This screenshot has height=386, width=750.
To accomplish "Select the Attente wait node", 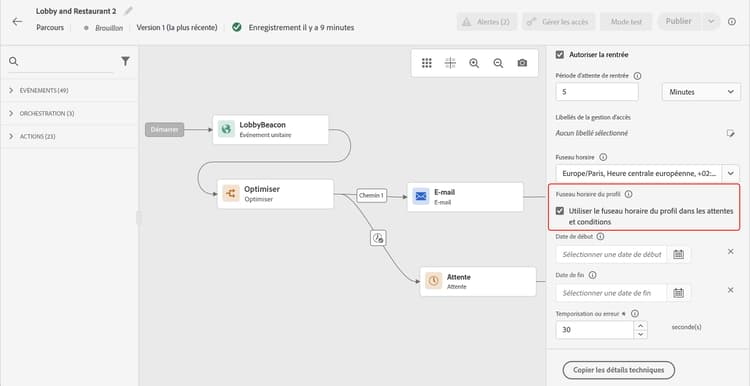I will point(478,281).
